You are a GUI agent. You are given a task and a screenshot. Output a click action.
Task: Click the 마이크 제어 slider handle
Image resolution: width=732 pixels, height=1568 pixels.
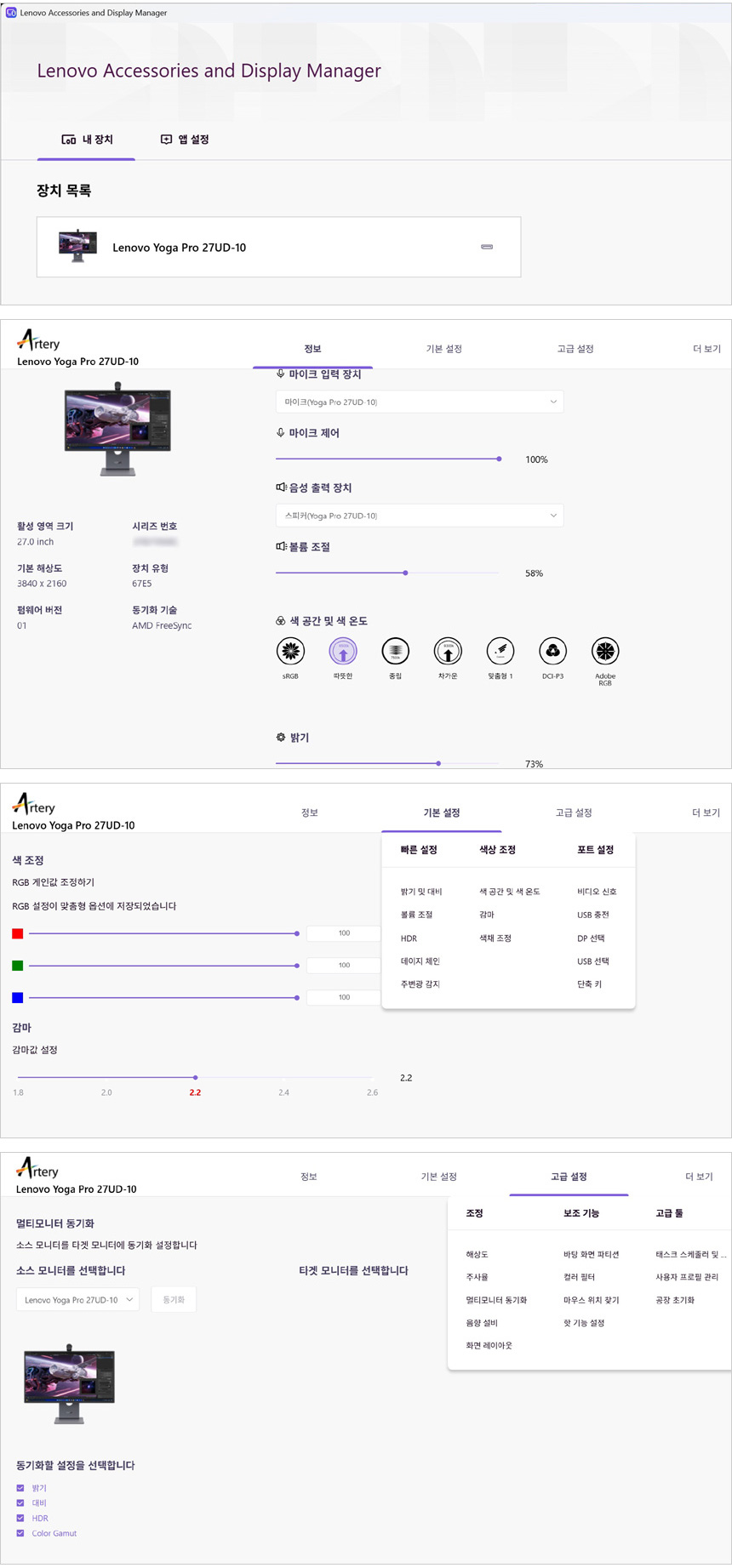499,459
